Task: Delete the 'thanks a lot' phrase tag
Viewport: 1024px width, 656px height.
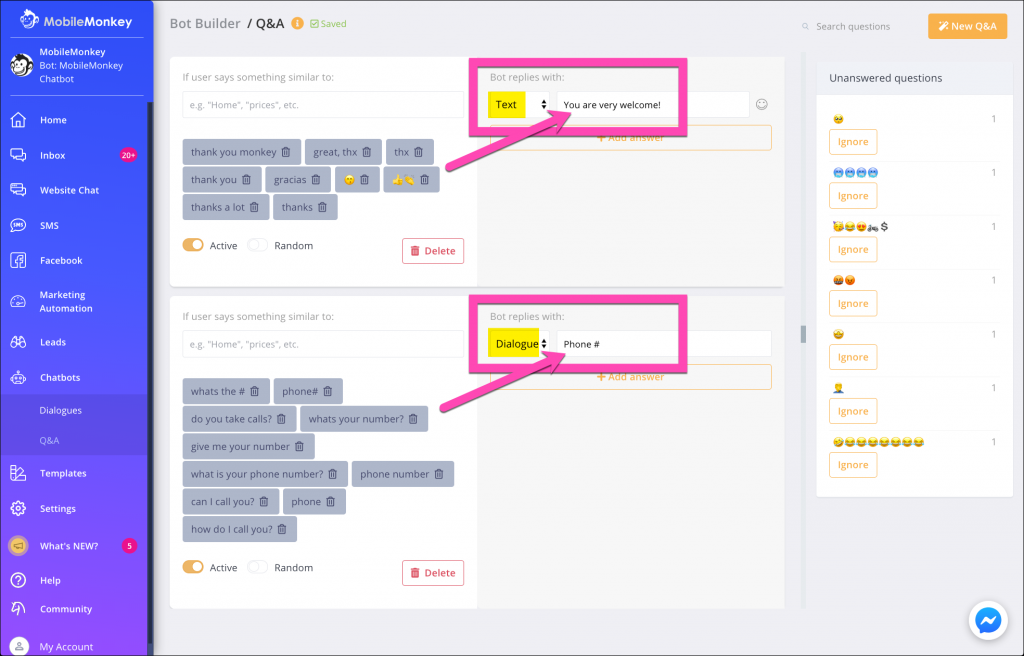Action: click(255, 207)
